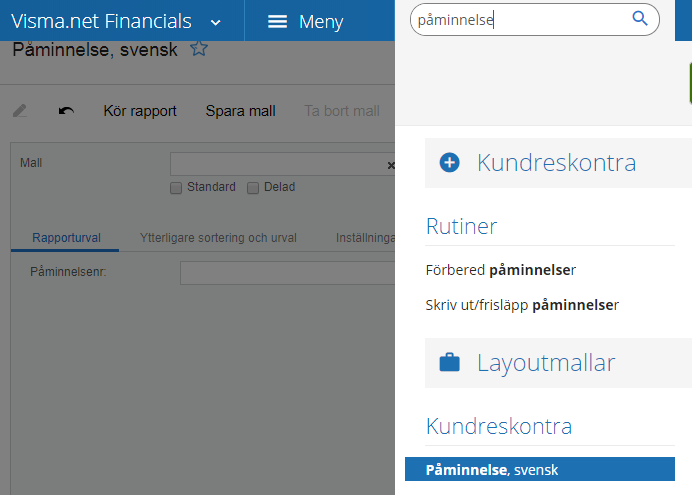
Task: Add page to favorites with star icon
Action: (x=199, y=49)
